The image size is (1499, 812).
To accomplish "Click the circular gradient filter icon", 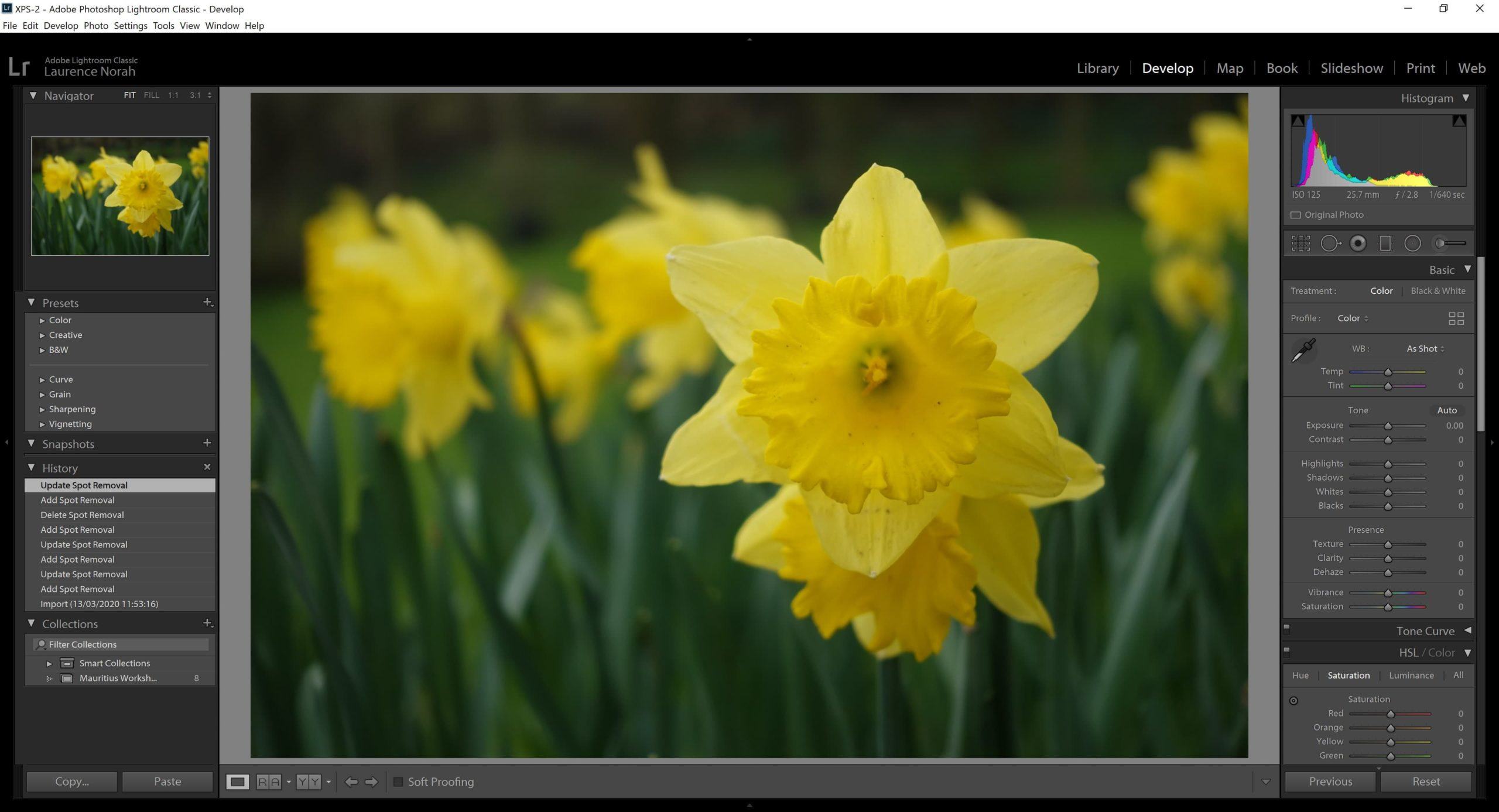I will pyautogui.click(x=1410, y=243).
